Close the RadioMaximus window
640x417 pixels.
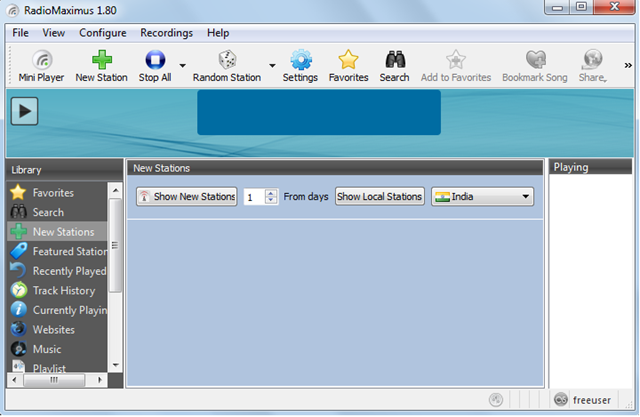(614, 7)
